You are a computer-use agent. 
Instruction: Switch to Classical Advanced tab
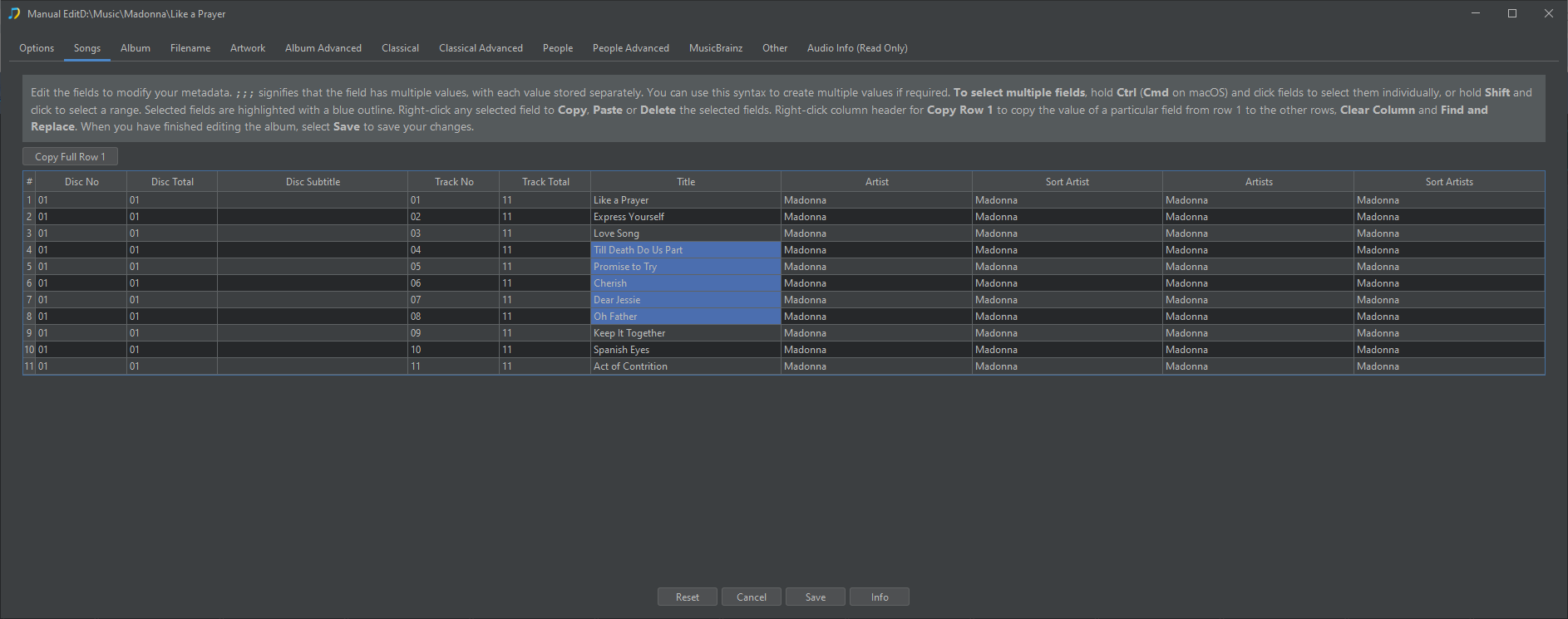coord(481,48)
